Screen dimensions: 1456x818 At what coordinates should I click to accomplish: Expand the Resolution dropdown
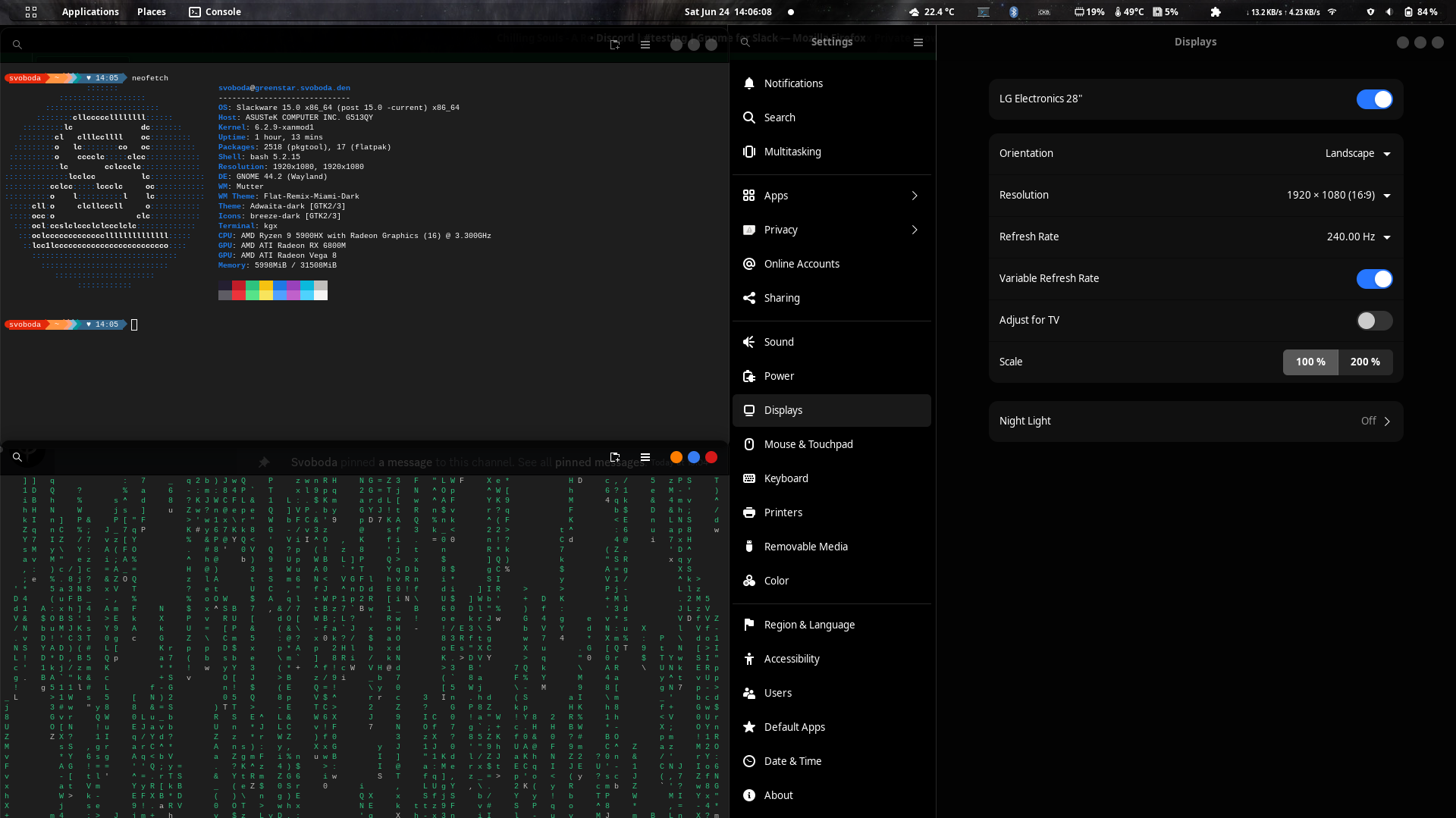[1338, 196]
